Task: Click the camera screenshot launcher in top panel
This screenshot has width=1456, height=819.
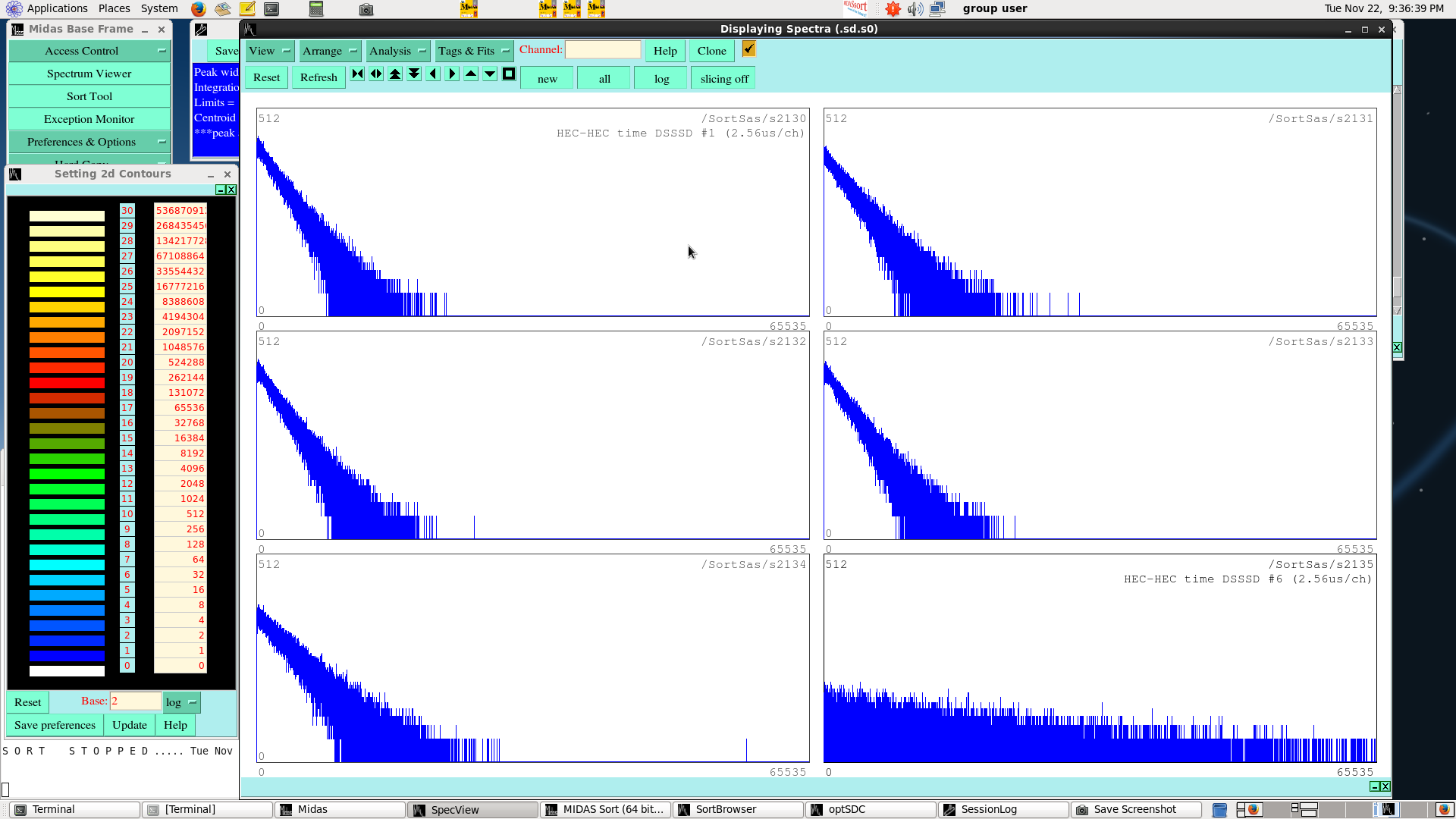Action: pyautogui.click(x=366, y=9)
